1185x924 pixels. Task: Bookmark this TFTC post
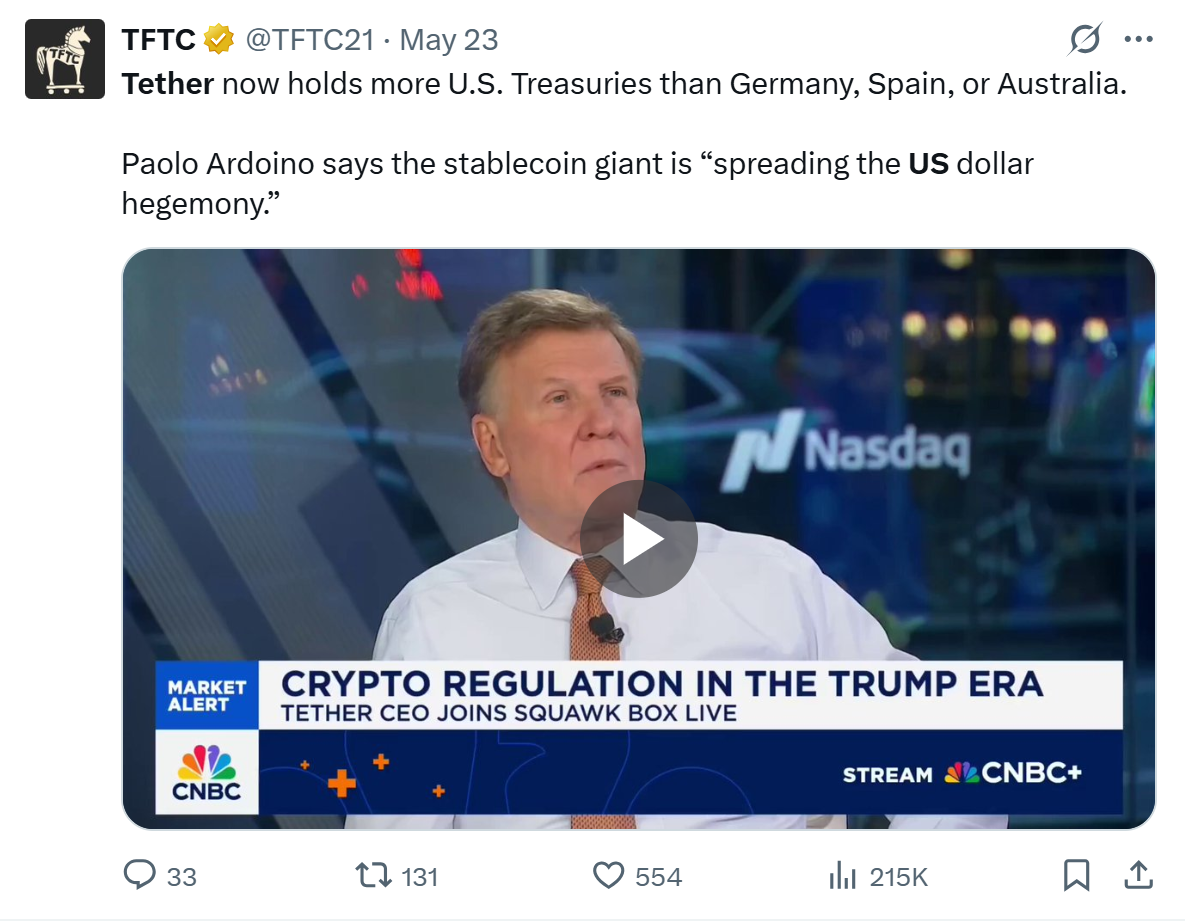pos(1076,876)
